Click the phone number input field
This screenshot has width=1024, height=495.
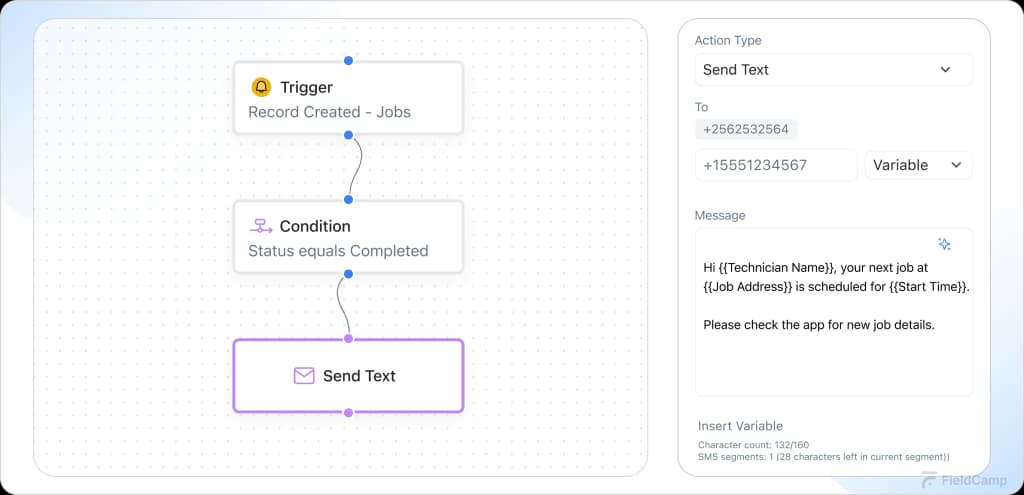[x=776, y=165]
